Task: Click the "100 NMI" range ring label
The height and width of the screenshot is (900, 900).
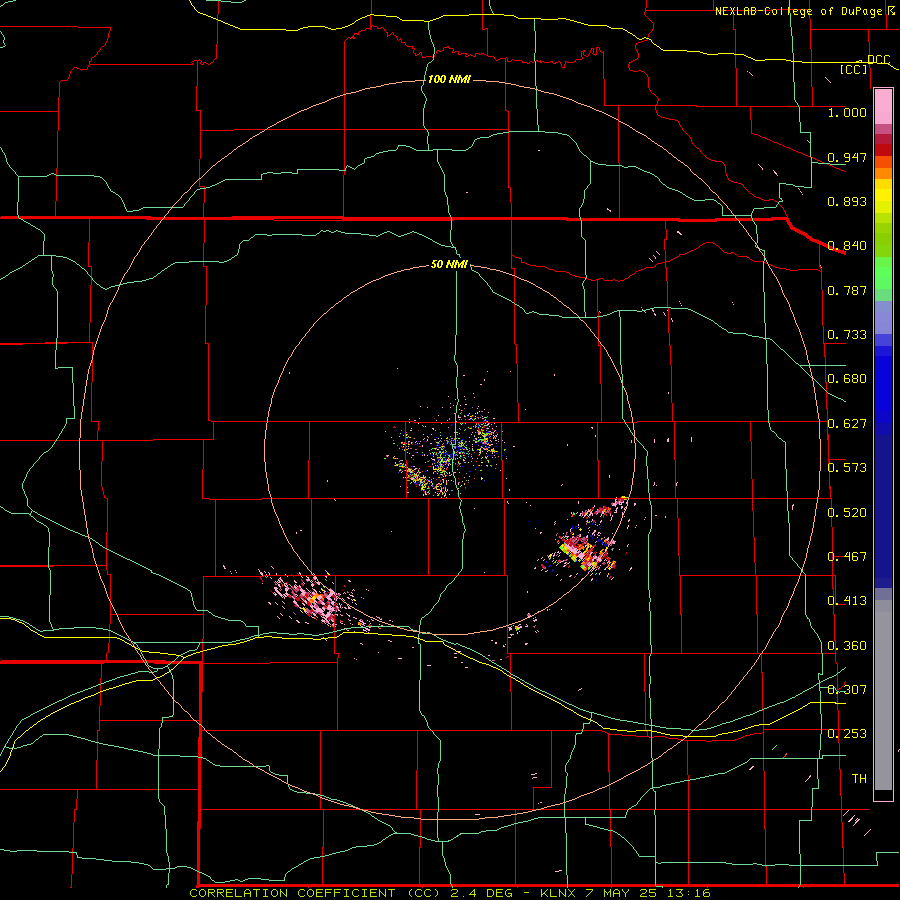Action: tap(449, 79)
